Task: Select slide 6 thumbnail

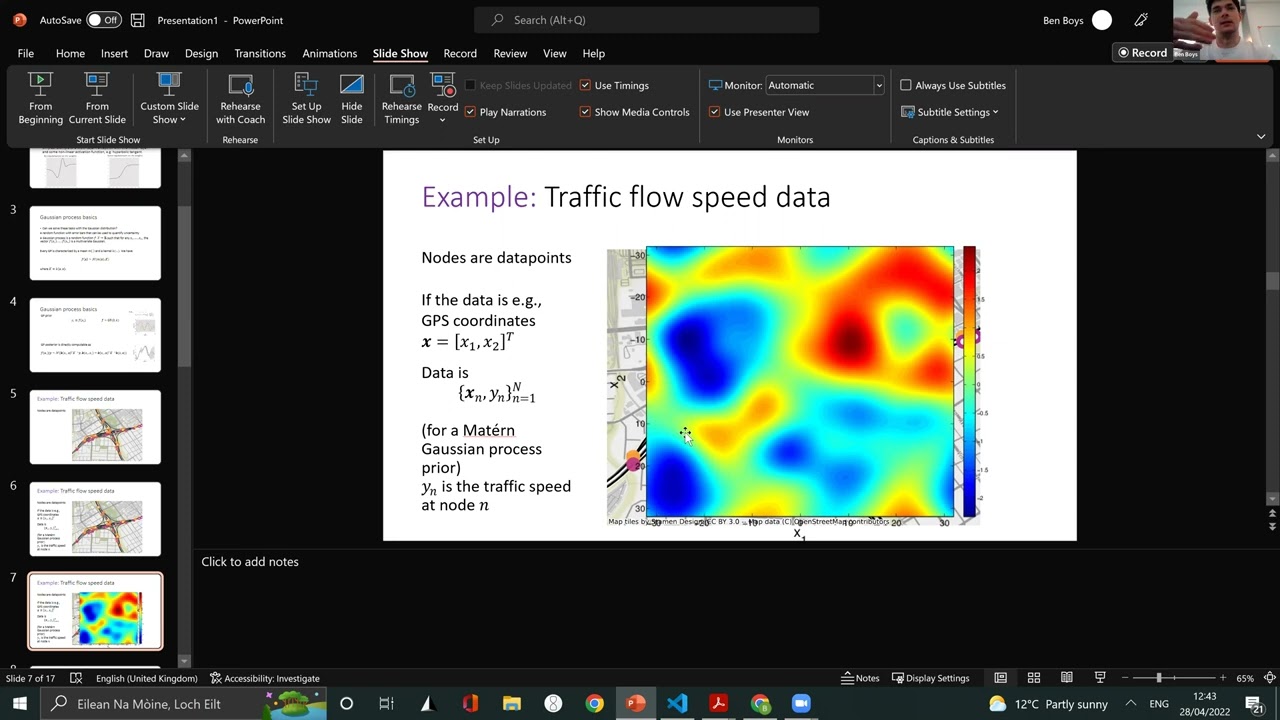Action: coord(95,519)
